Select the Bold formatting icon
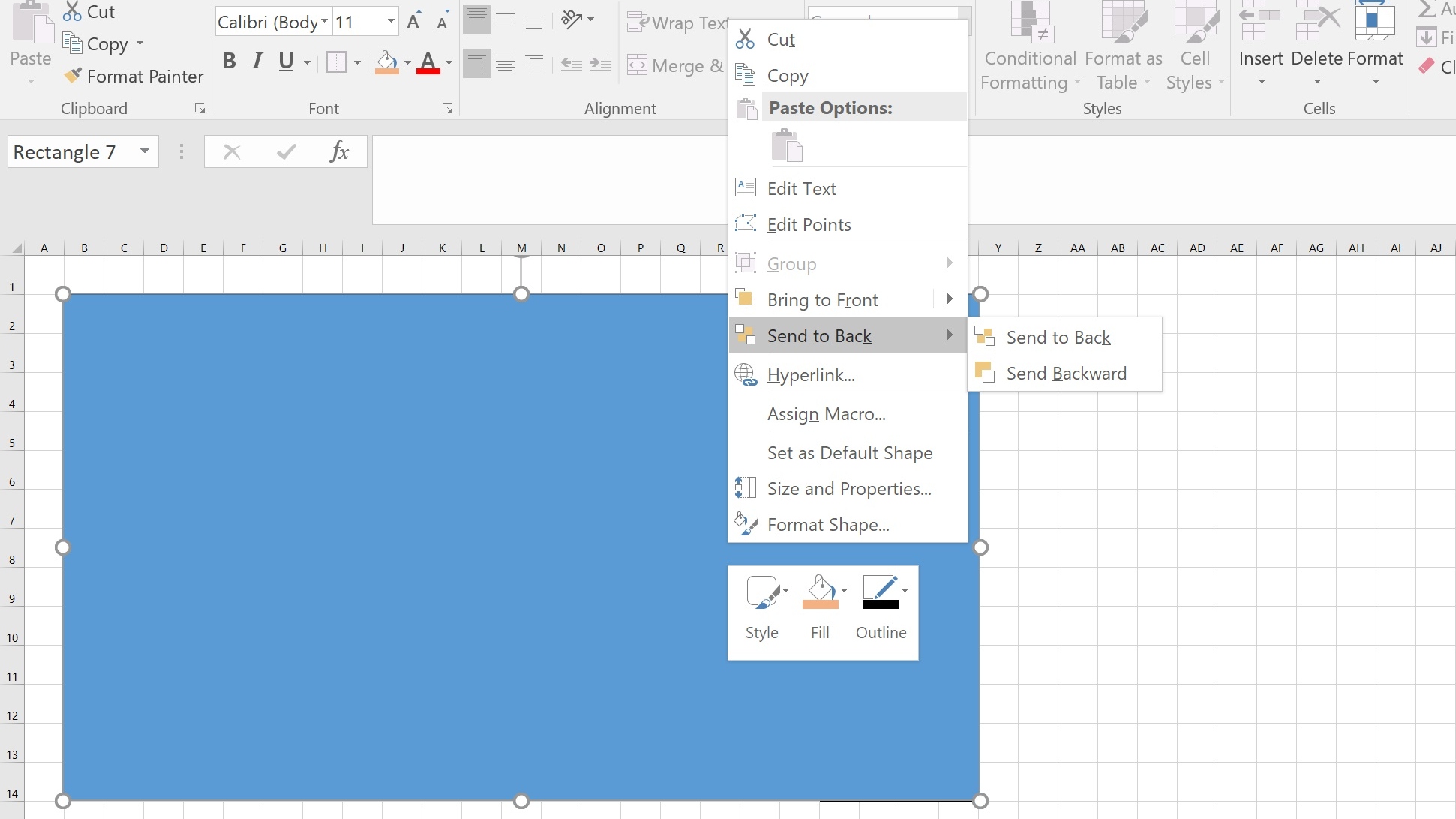Image resolution: width=1456 pixels, height=819 pixels. 228,64
